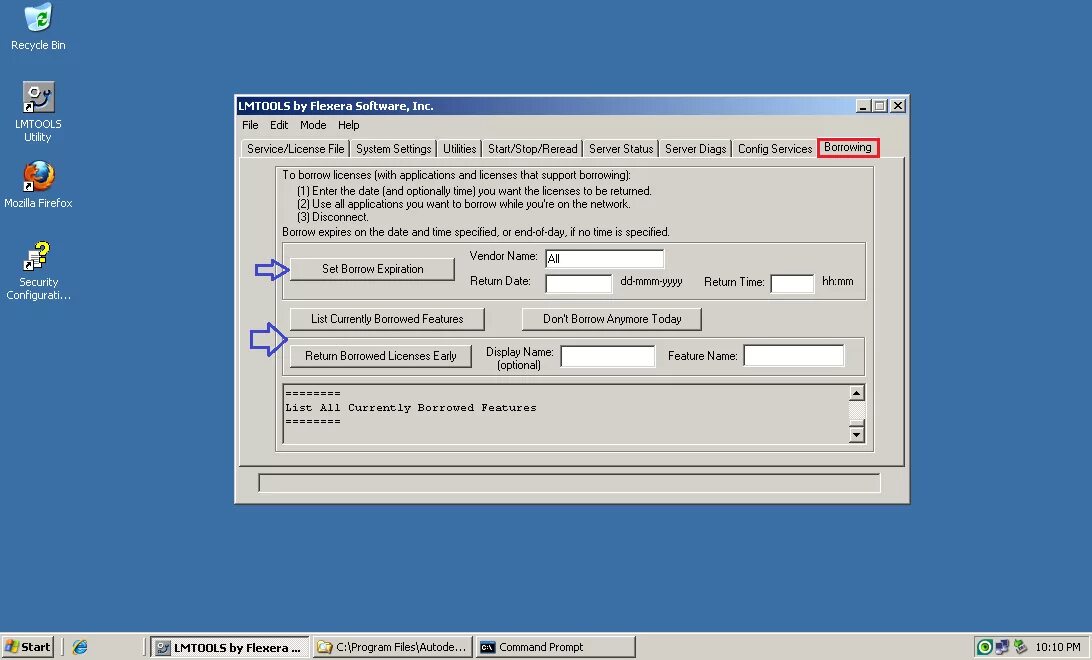This screenshot has width=1092, height=660.
Task: Click the tray icon next to the clock
Action: pyautogui.click(x=1020, y=647)
